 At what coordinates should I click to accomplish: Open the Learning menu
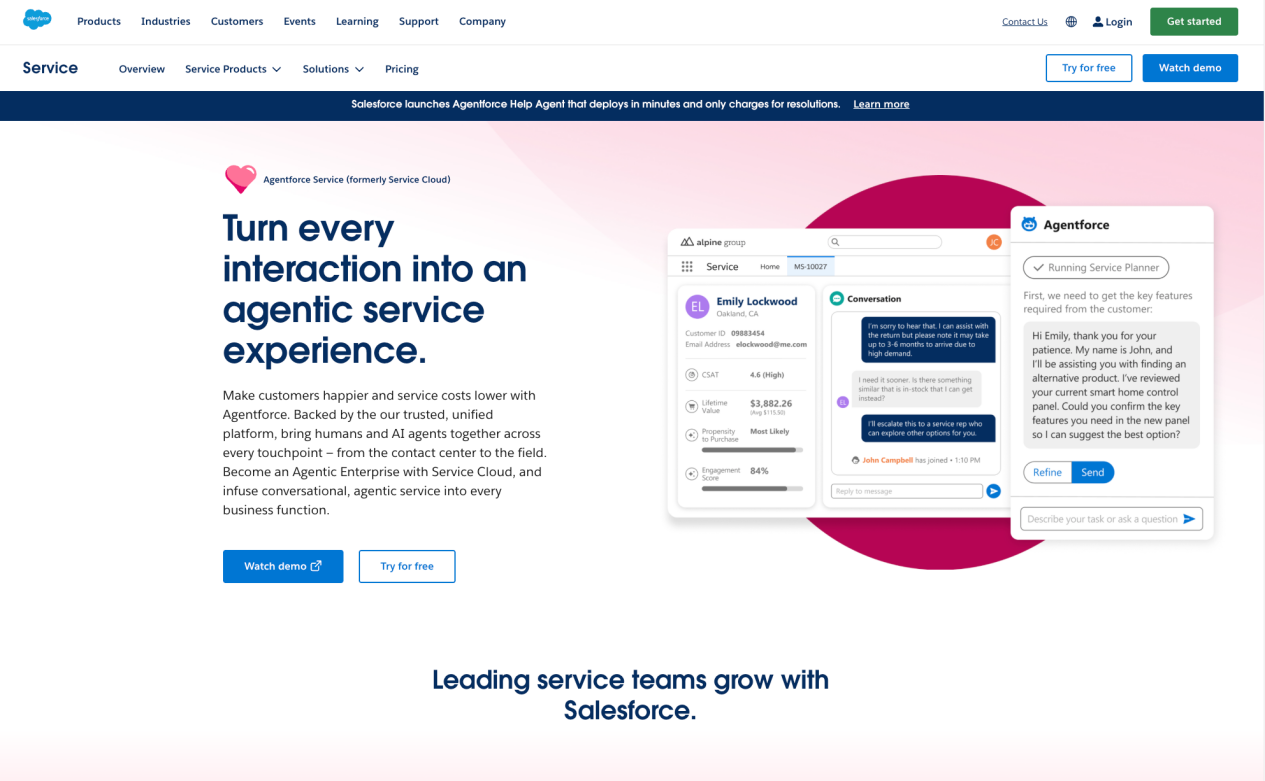[357, 21]
